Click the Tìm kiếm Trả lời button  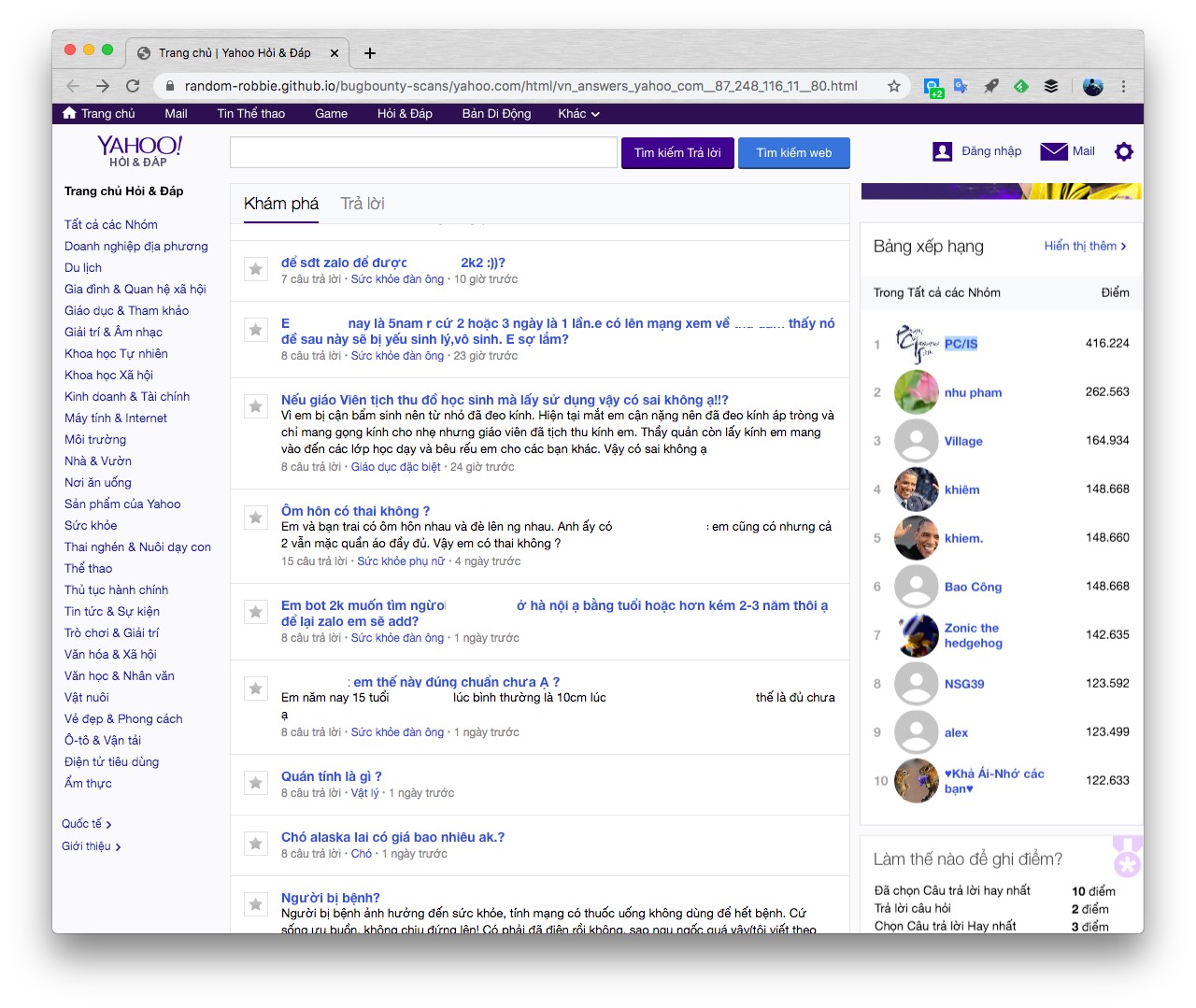pyautogui.click(x=677, y=153)
